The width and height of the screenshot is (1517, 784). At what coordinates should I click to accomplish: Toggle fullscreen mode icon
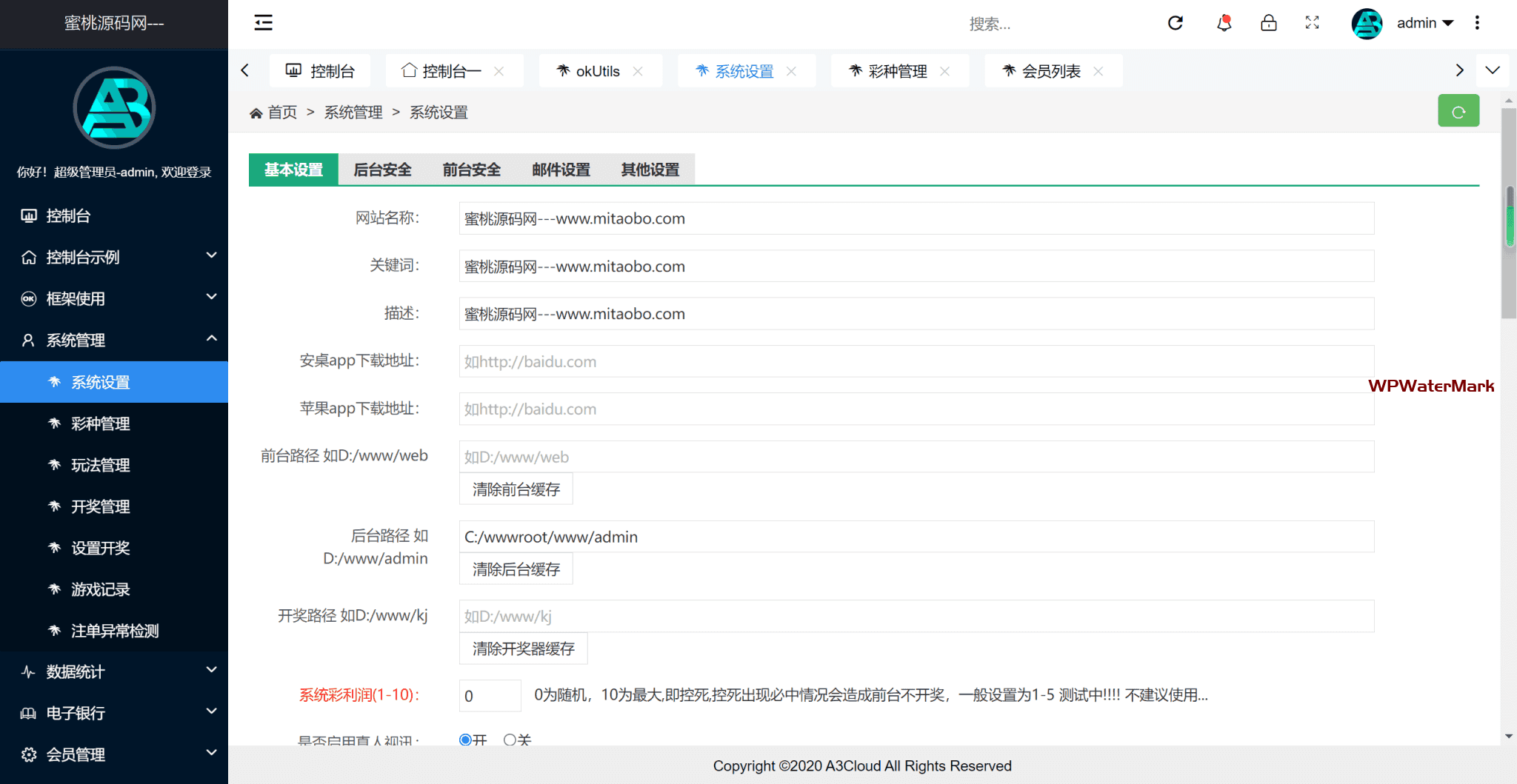(1312, 23)
